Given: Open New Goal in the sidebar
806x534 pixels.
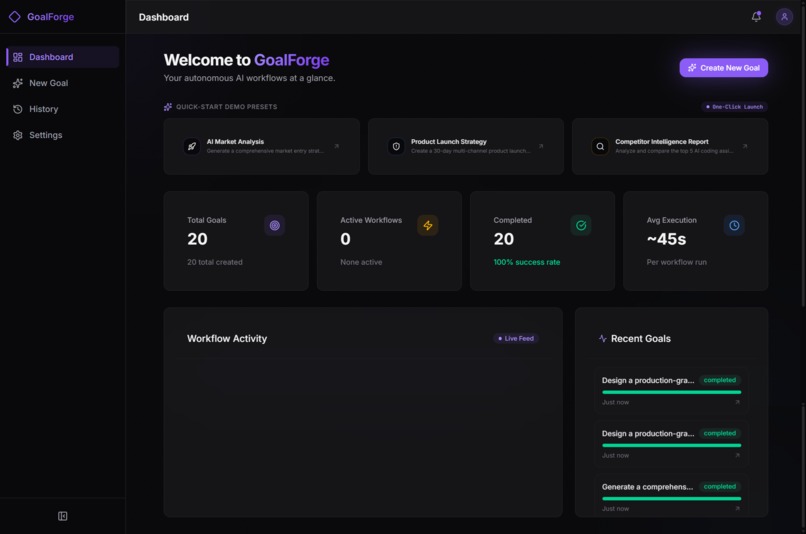Looking at the screenshot, I should (63, 83).
